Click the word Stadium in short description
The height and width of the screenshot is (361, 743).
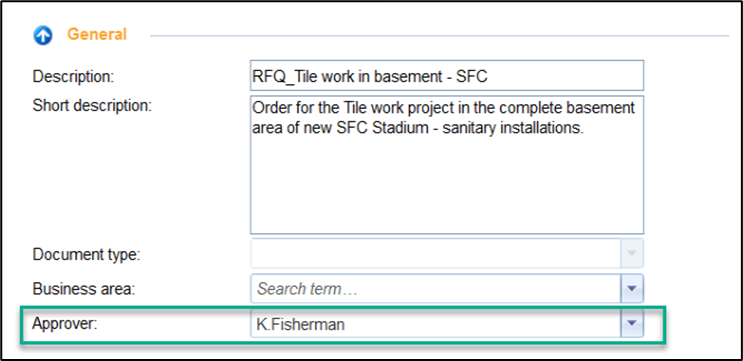(405, 128)
